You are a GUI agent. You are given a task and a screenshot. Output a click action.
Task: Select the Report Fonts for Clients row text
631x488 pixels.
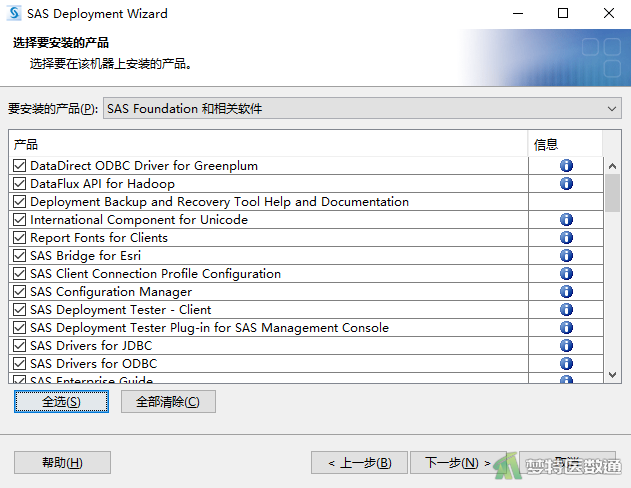(99, 237)
